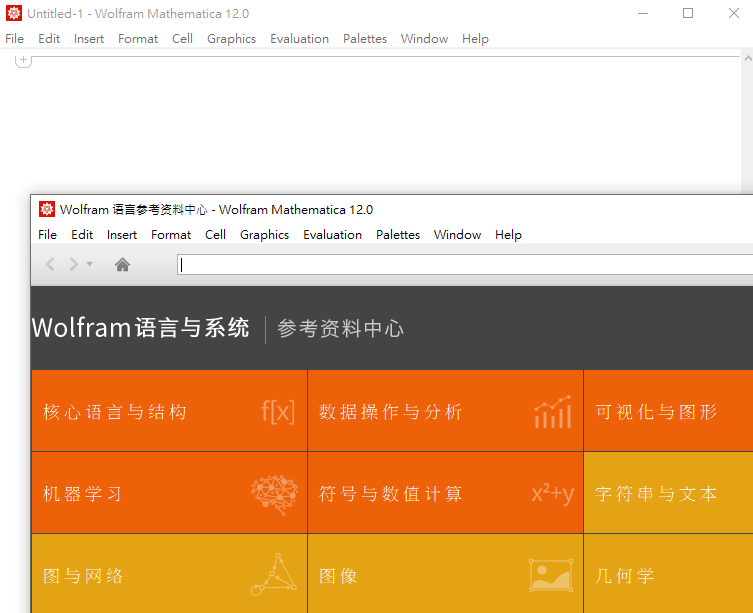
Task: Go forward with the right arrow
Action: coord(73,264)
